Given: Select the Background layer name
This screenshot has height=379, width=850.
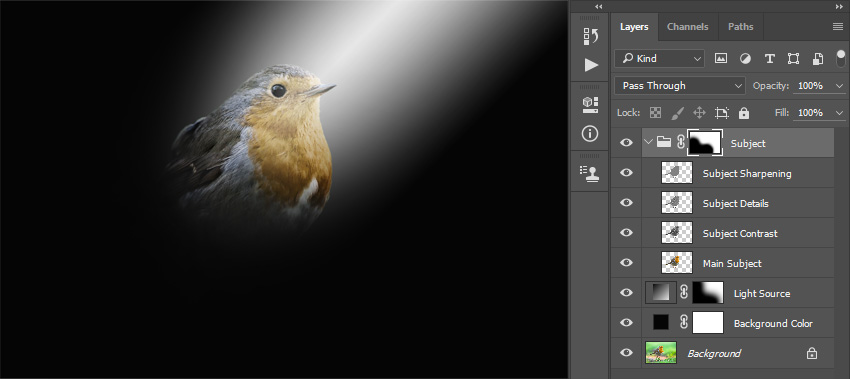Looking at the screenshot, I should (714, 354).
